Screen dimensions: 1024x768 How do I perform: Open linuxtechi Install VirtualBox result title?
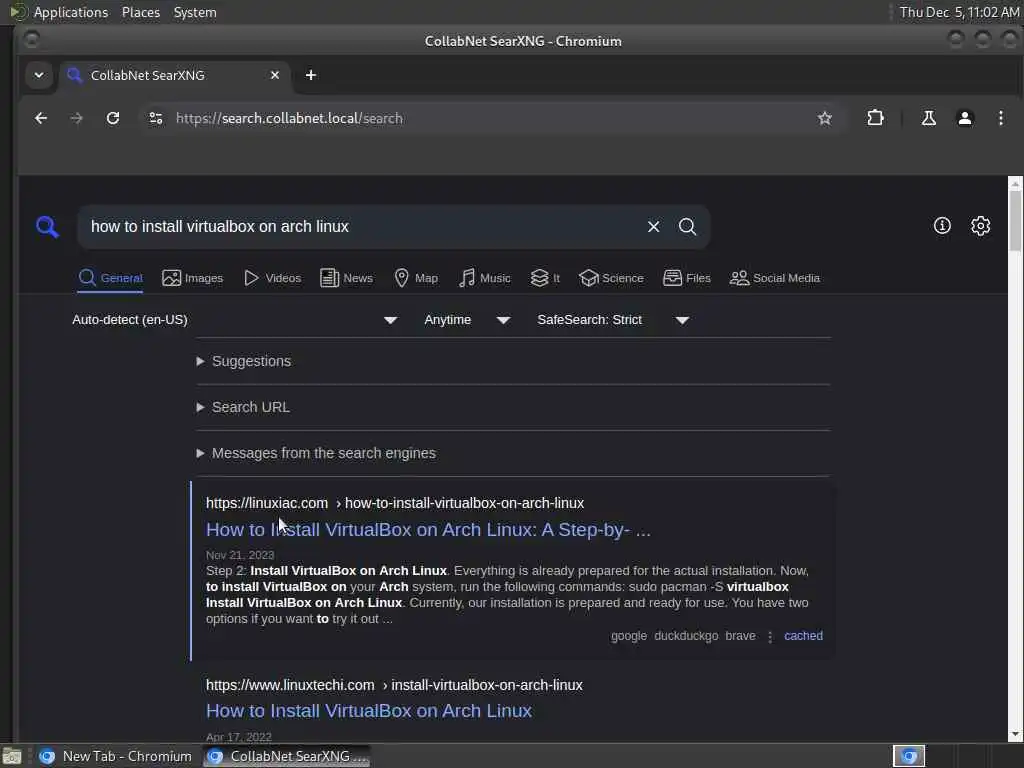[369, 711]
